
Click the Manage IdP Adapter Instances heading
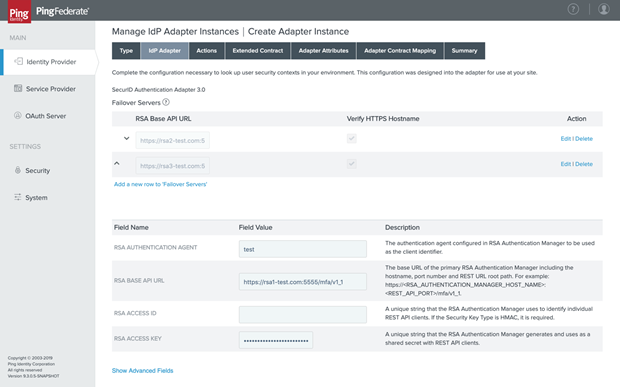coord(175,31)
